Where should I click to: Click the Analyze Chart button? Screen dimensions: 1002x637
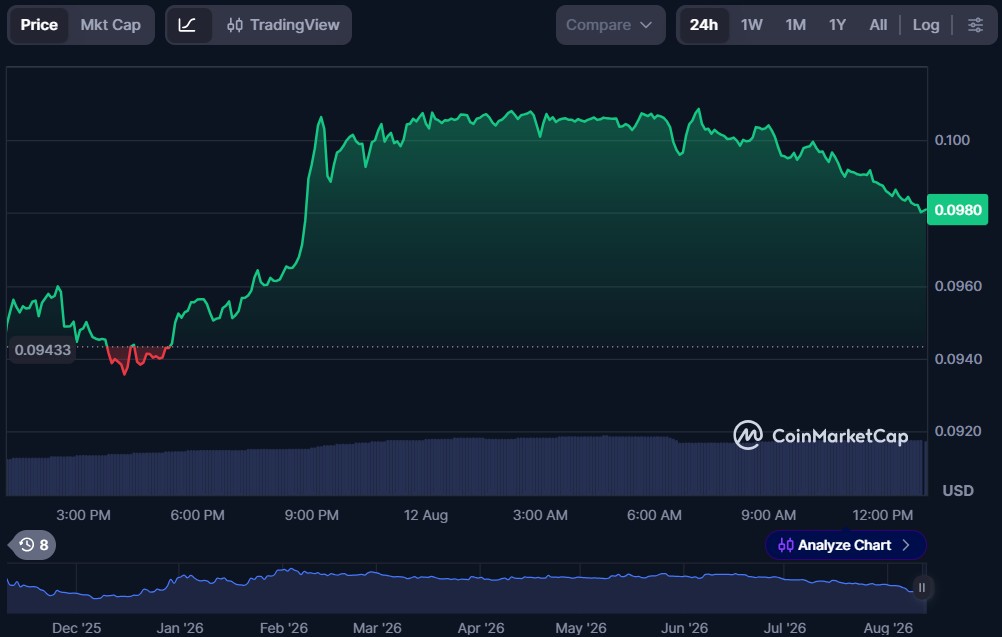[845, 545]
